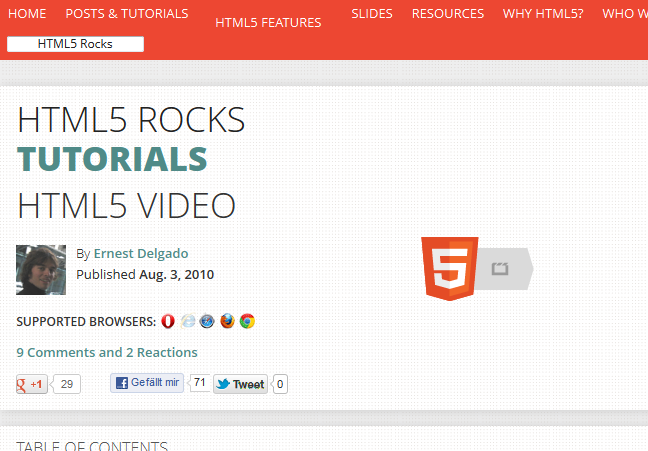Go to the Slides page
The width and height of the screenshot is (648, 451).
coord(372,14)
